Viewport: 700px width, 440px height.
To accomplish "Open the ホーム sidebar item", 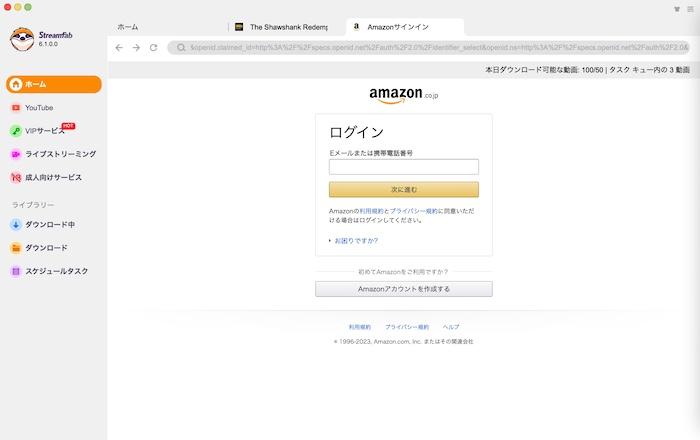I will [x=54, y=84].
